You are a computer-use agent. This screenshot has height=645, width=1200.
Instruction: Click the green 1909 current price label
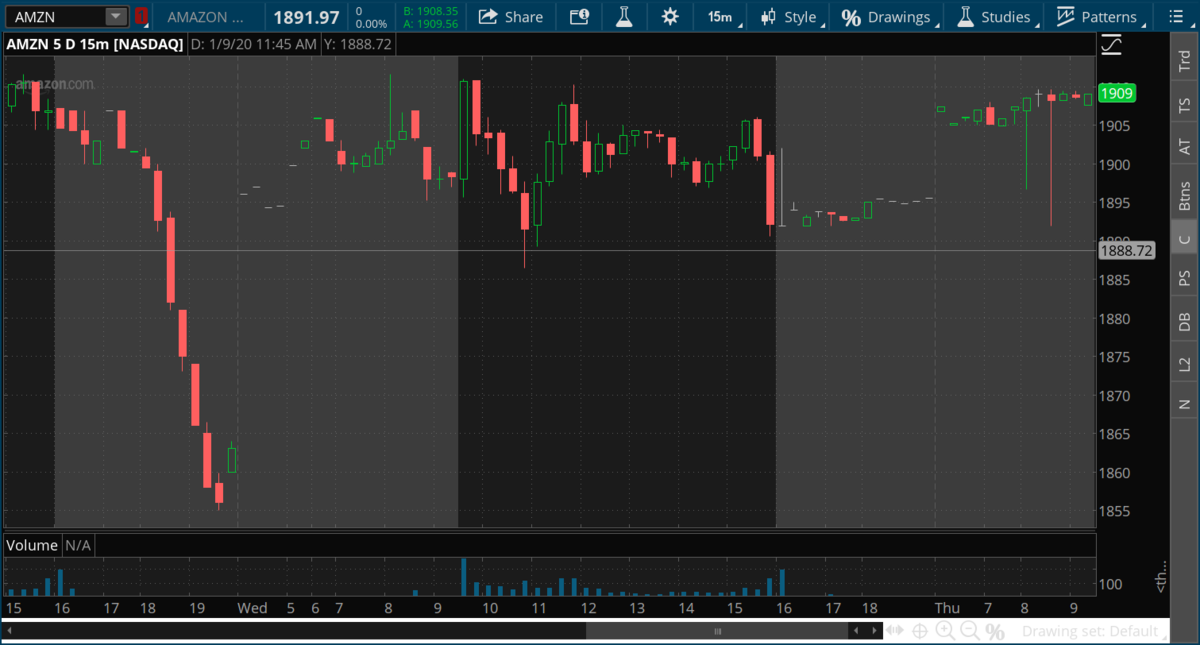click(x=1116, y=93)
